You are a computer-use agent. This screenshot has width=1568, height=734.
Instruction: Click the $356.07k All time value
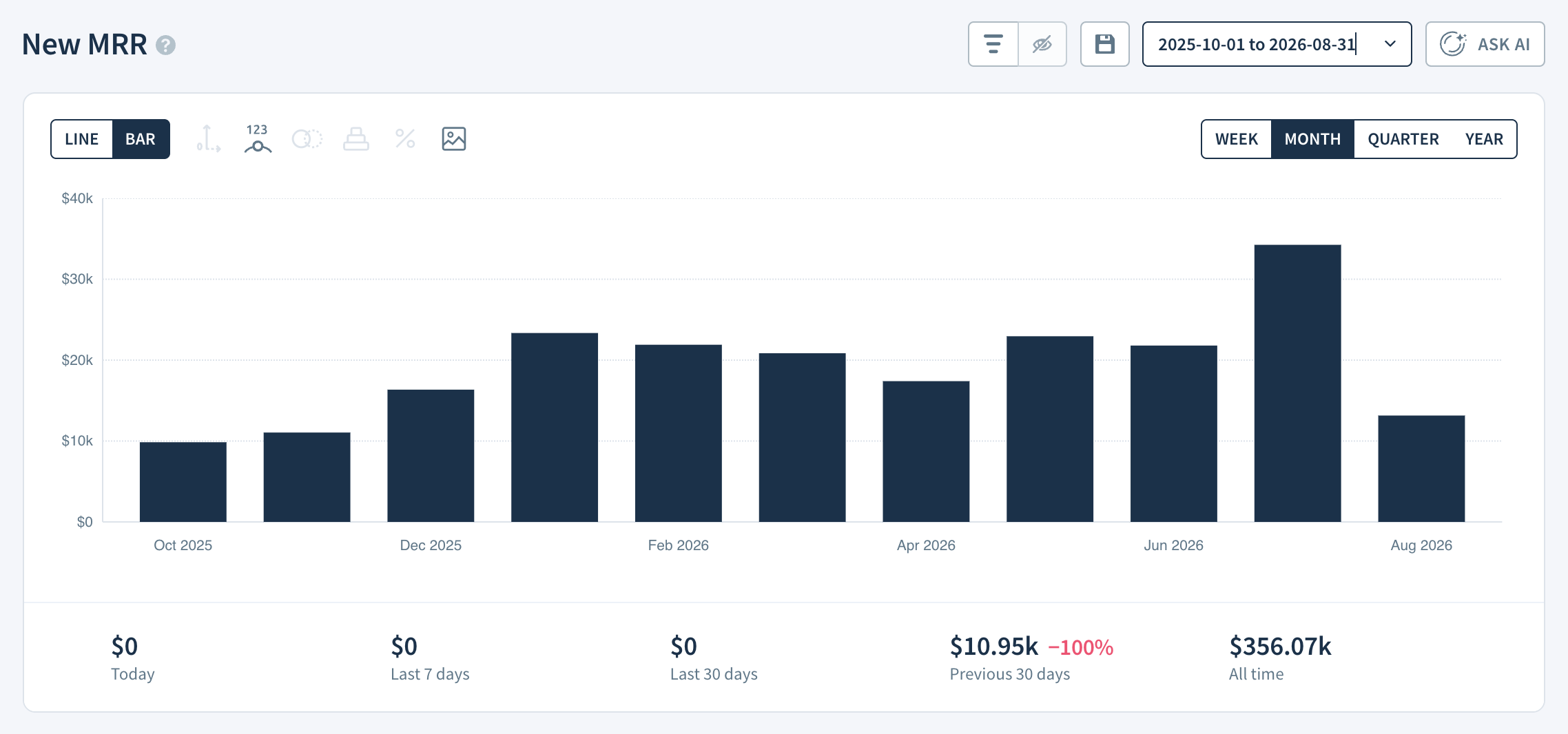(1280, 647)
